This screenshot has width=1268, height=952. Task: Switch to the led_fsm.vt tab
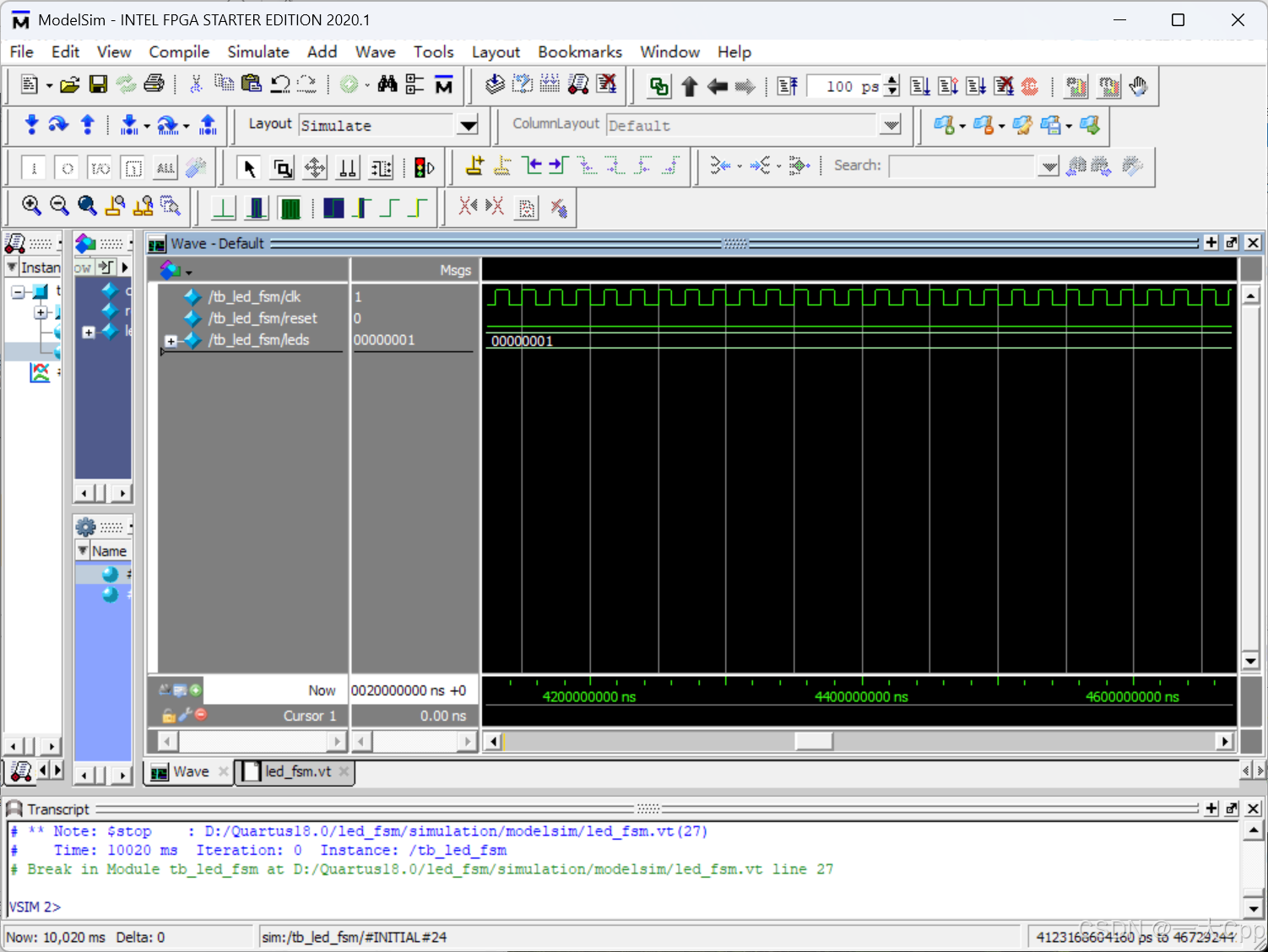[x=295, y=771]
